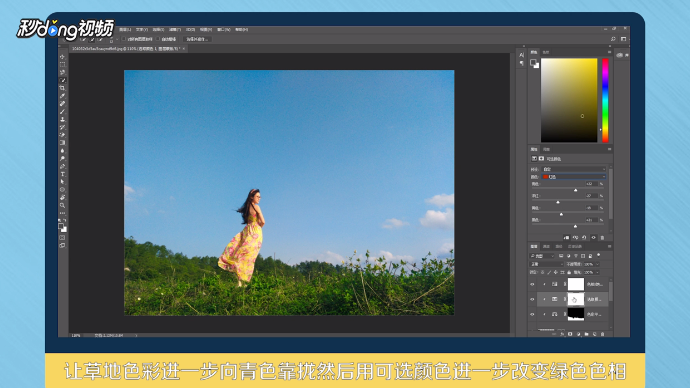Open the Select (S) menu
This screenshot has width=690, height=388.
[158, 29]
